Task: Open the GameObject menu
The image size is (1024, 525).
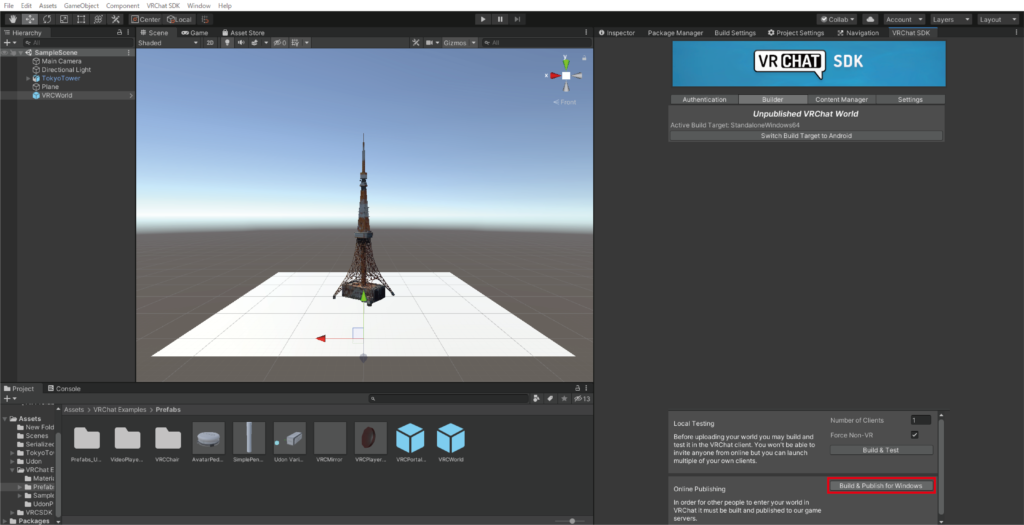Action: (81, 5)
